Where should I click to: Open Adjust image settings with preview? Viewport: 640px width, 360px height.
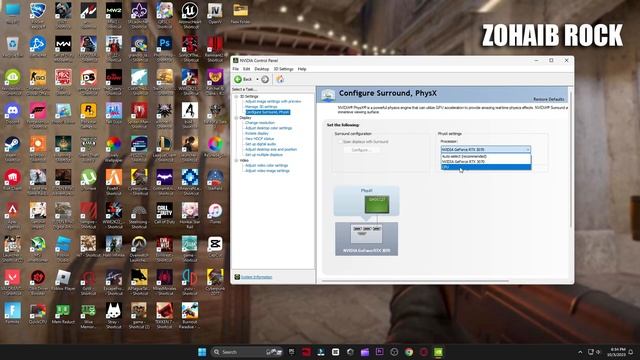click(273, 101)
